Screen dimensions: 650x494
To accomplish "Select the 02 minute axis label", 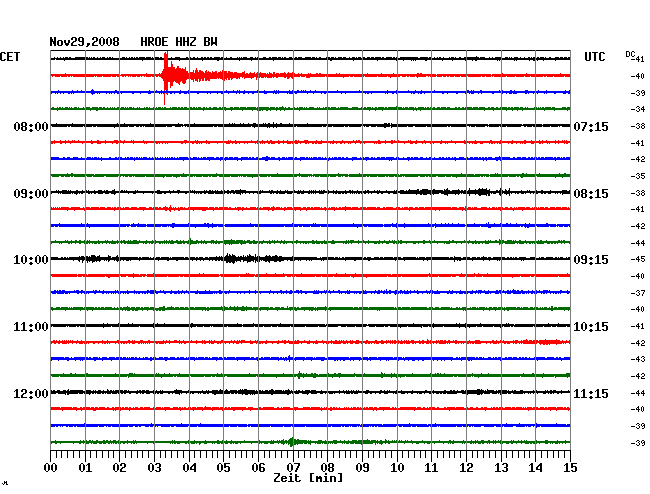I will (x=119, y=467).
